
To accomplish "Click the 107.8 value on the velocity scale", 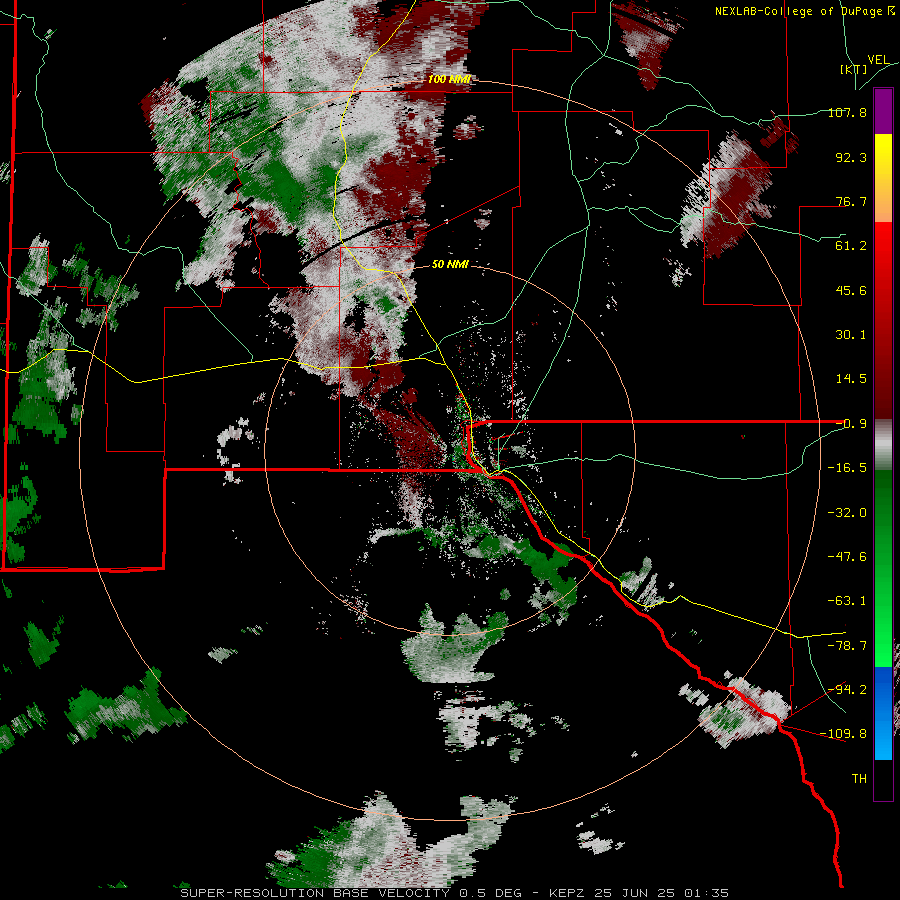I will (x=847, y=112).
